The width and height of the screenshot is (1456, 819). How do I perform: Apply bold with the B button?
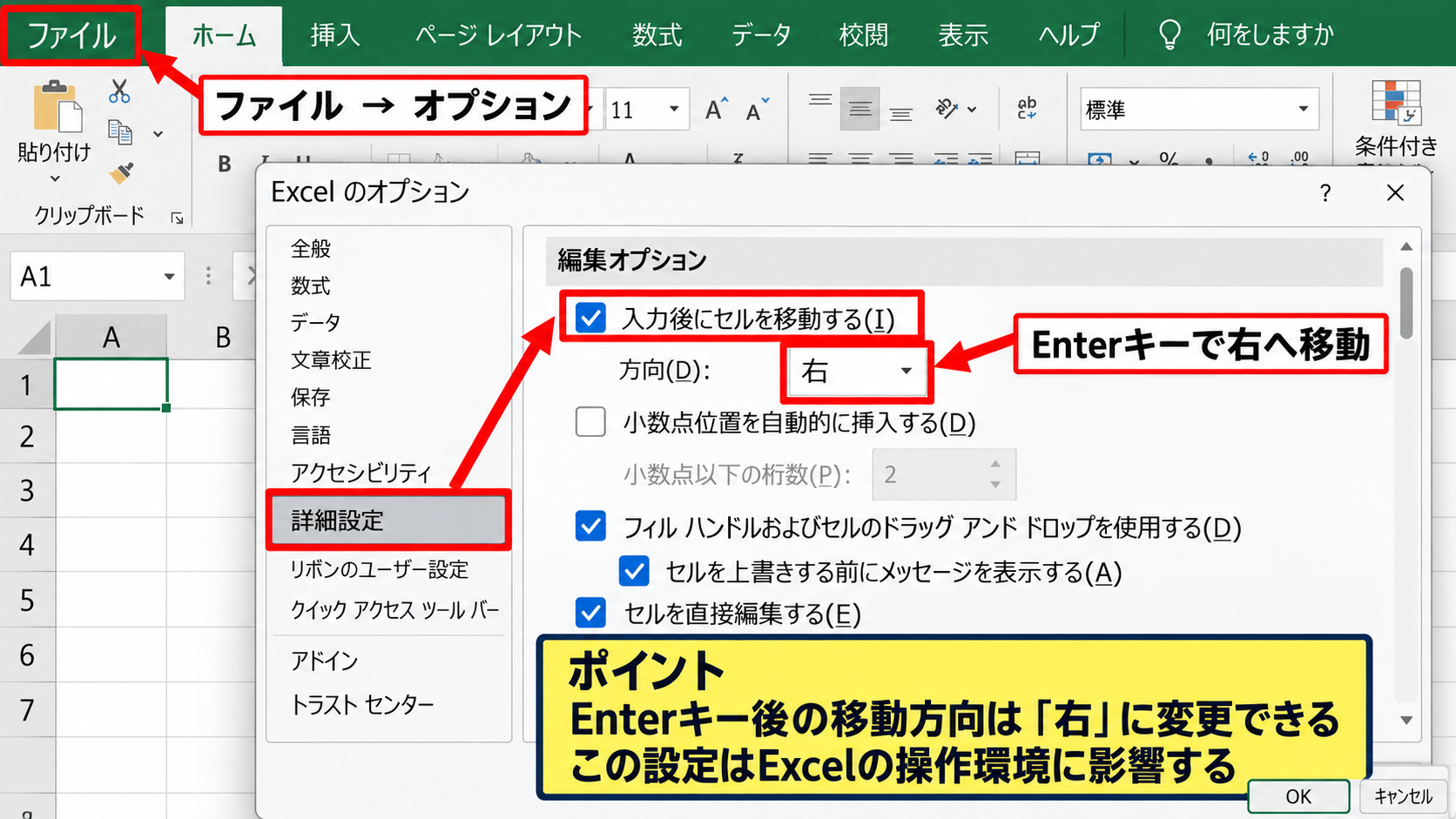point(225,164)
